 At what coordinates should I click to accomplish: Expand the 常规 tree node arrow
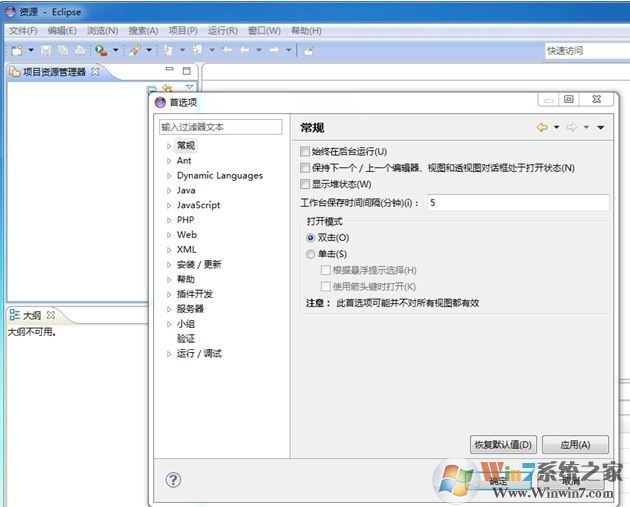click(169, 146)
